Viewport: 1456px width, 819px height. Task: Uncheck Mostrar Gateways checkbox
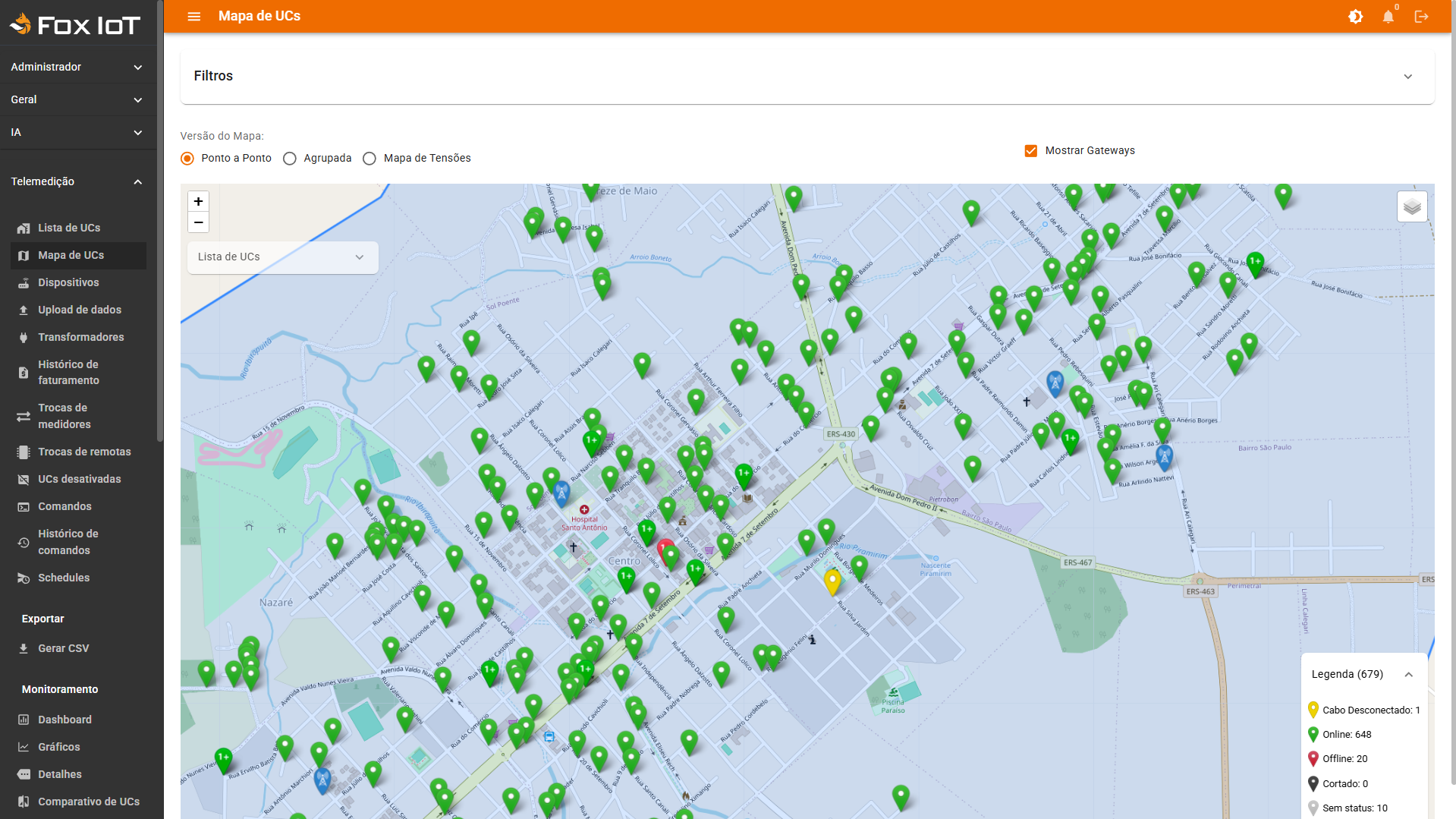[x=1030, y=150]
